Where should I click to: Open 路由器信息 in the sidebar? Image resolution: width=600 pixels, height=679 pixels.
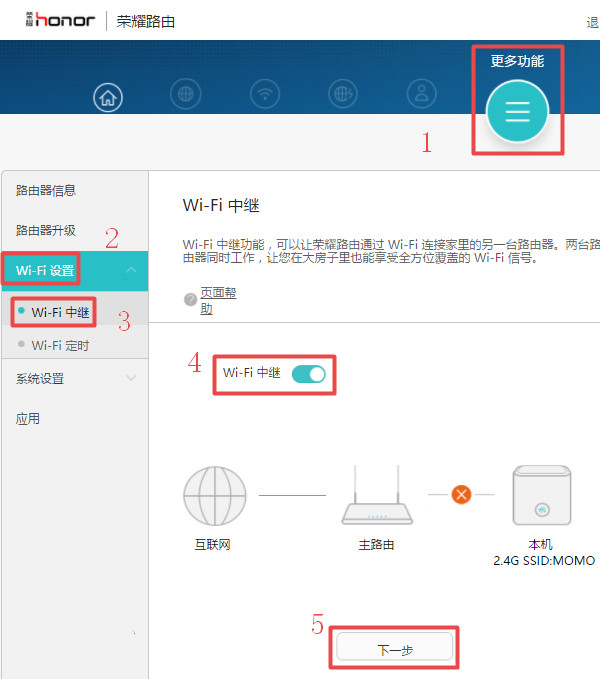pyautogui.click(x=46, y=190)
